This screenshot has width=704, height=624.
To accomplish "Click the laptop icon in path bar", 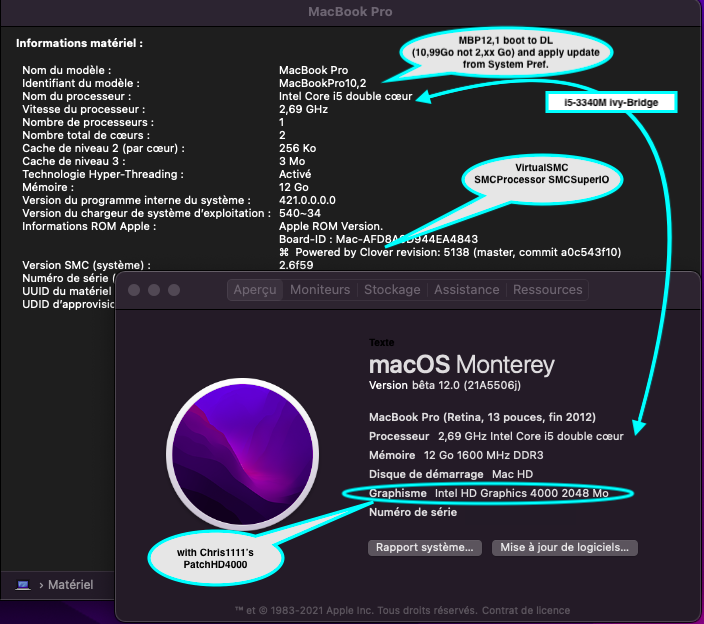I will click(x=23, y=585).
